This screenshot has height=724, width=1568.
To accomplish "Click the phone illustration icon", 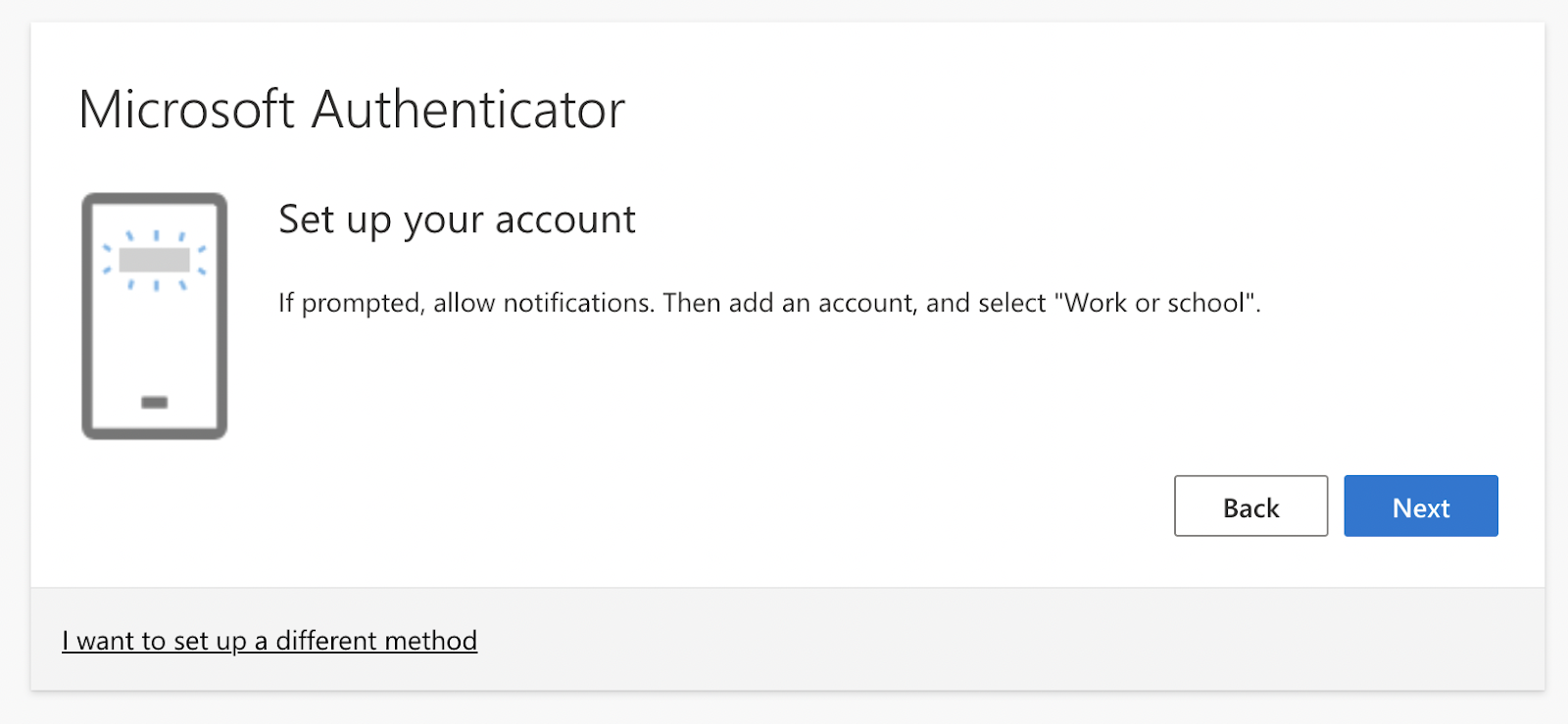I will (x=155, y=315).
